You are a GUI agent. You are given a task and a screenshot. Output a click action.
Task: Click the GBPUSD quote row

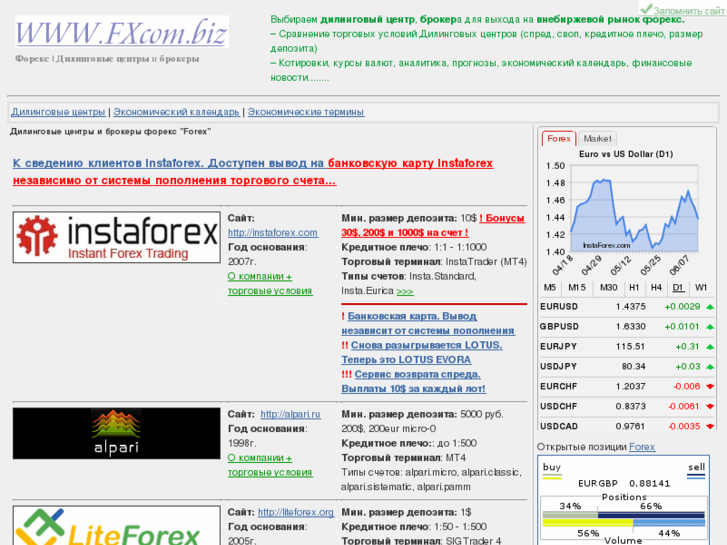(x=626, y=327)
